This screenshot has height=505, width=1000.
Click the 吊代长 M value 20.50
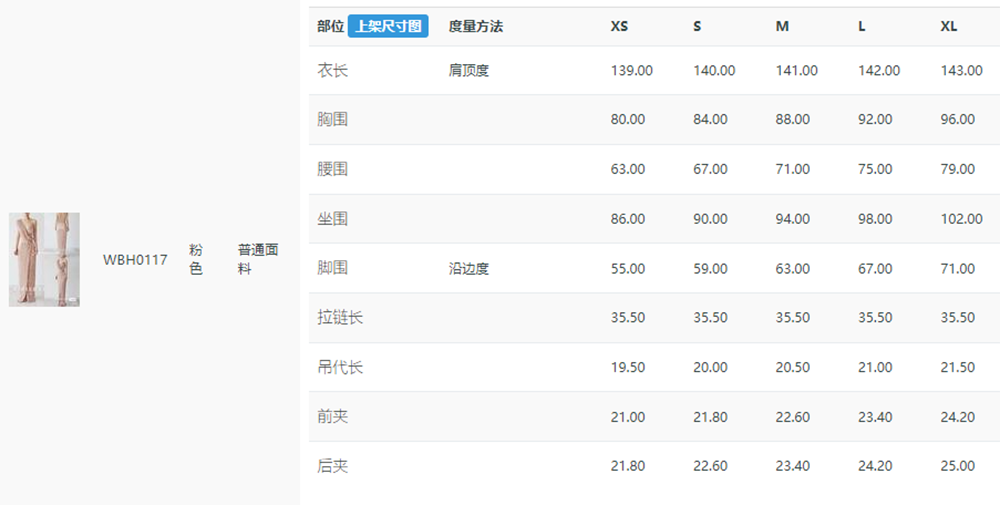[793, 367]
